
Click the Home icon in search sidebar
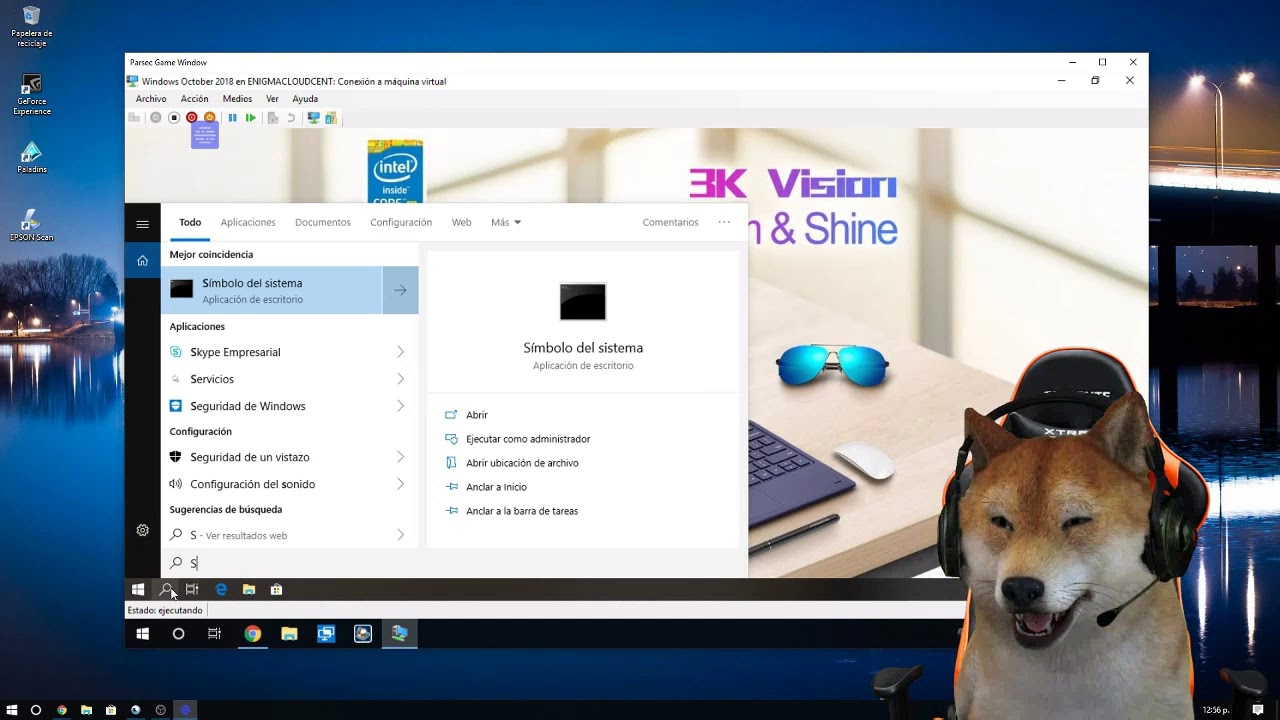coord(142,261)
